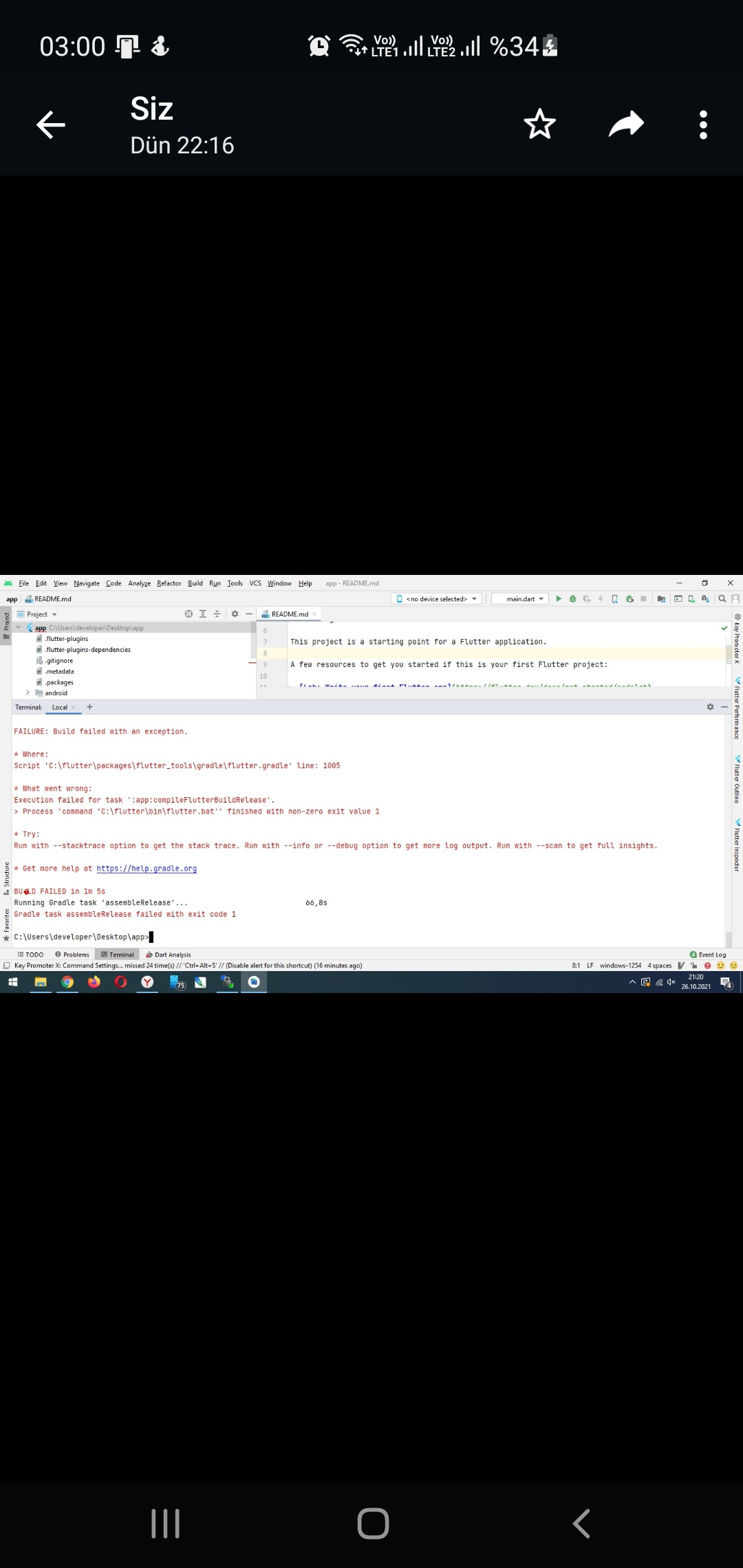Tap the recent apps navigation button
This screenshot has width=743, height=1568.
(165, 1523)
